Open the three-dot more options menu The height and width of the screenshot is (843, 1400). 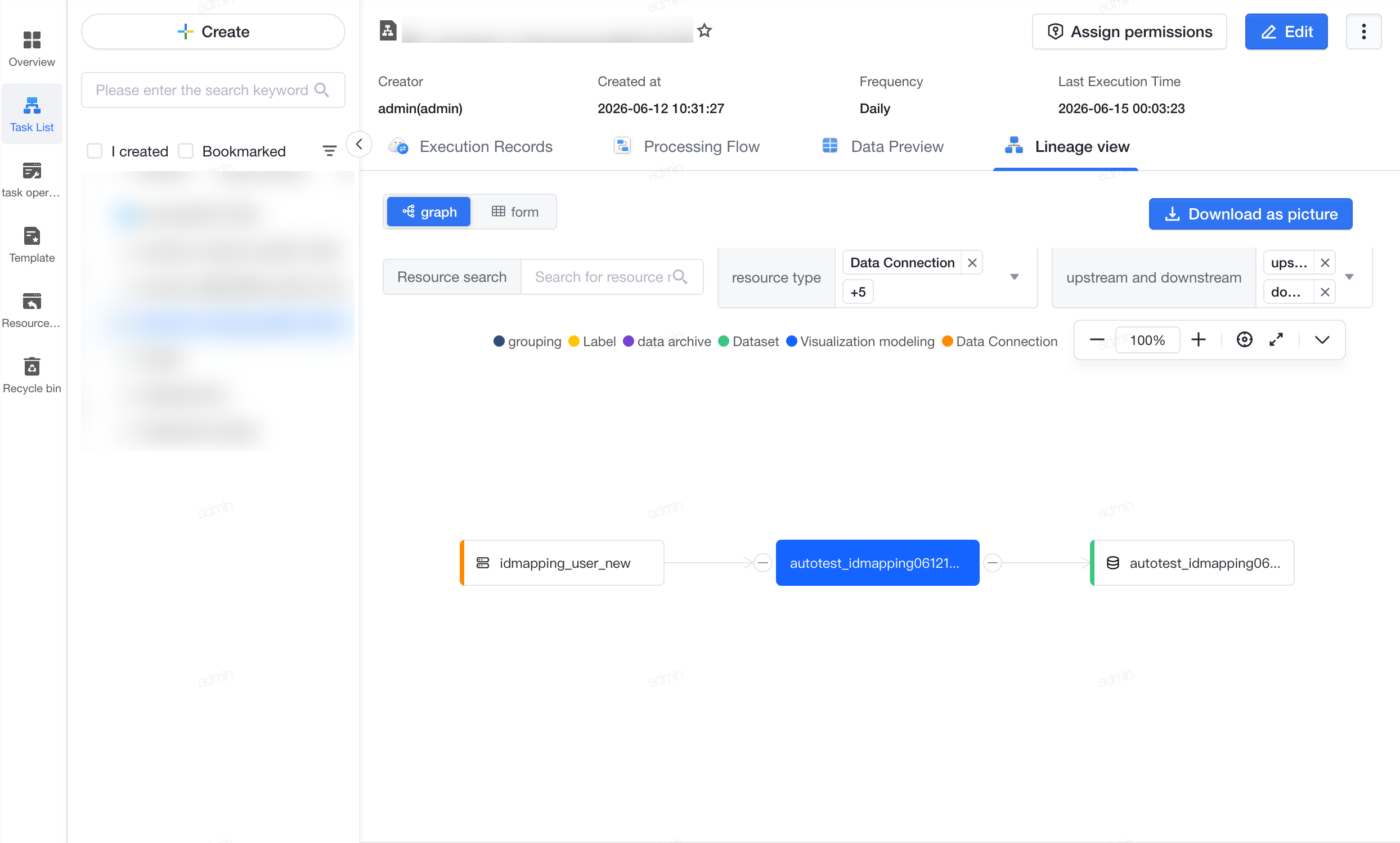coord(1363,32)
